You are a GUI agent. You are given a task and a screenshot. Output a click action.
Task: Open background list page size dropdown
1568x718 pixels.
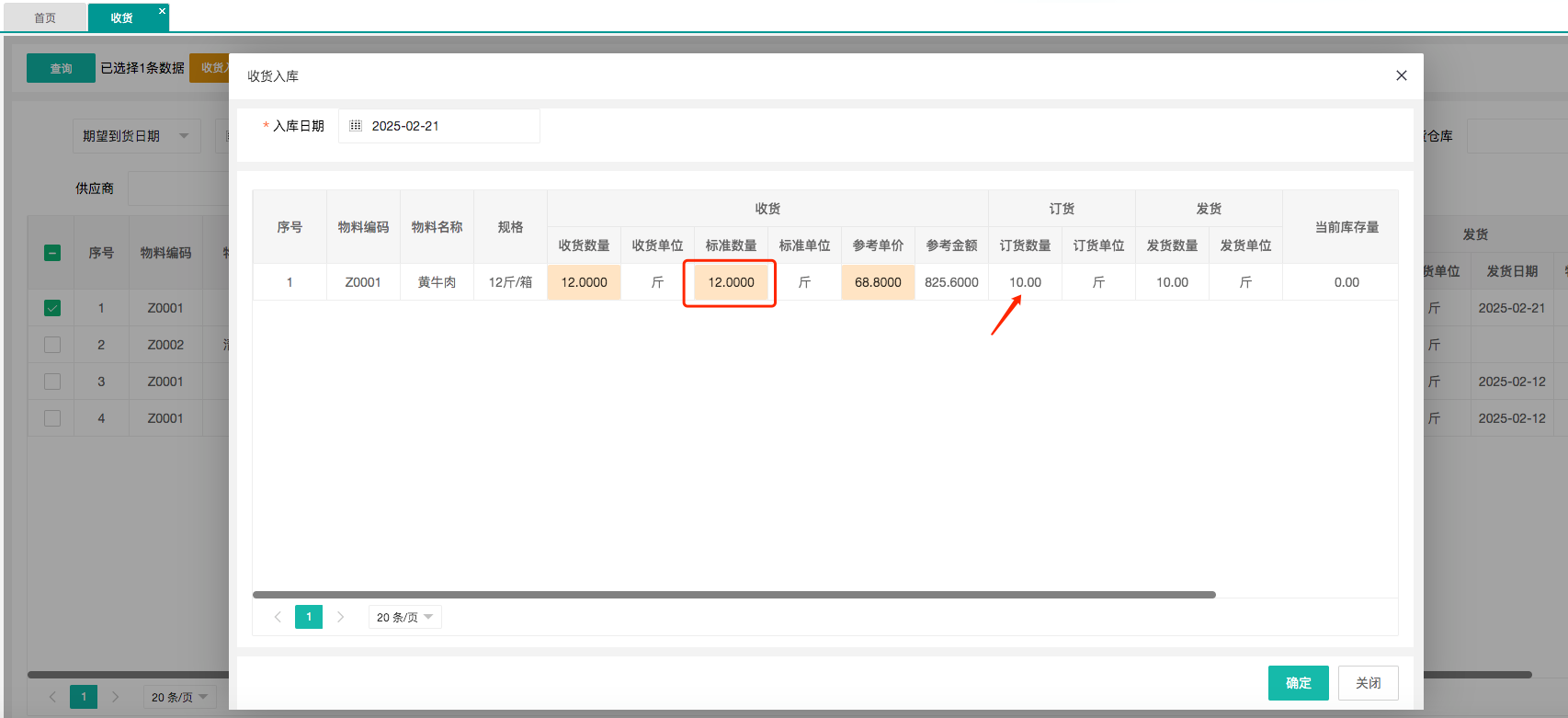pos(179,697)
